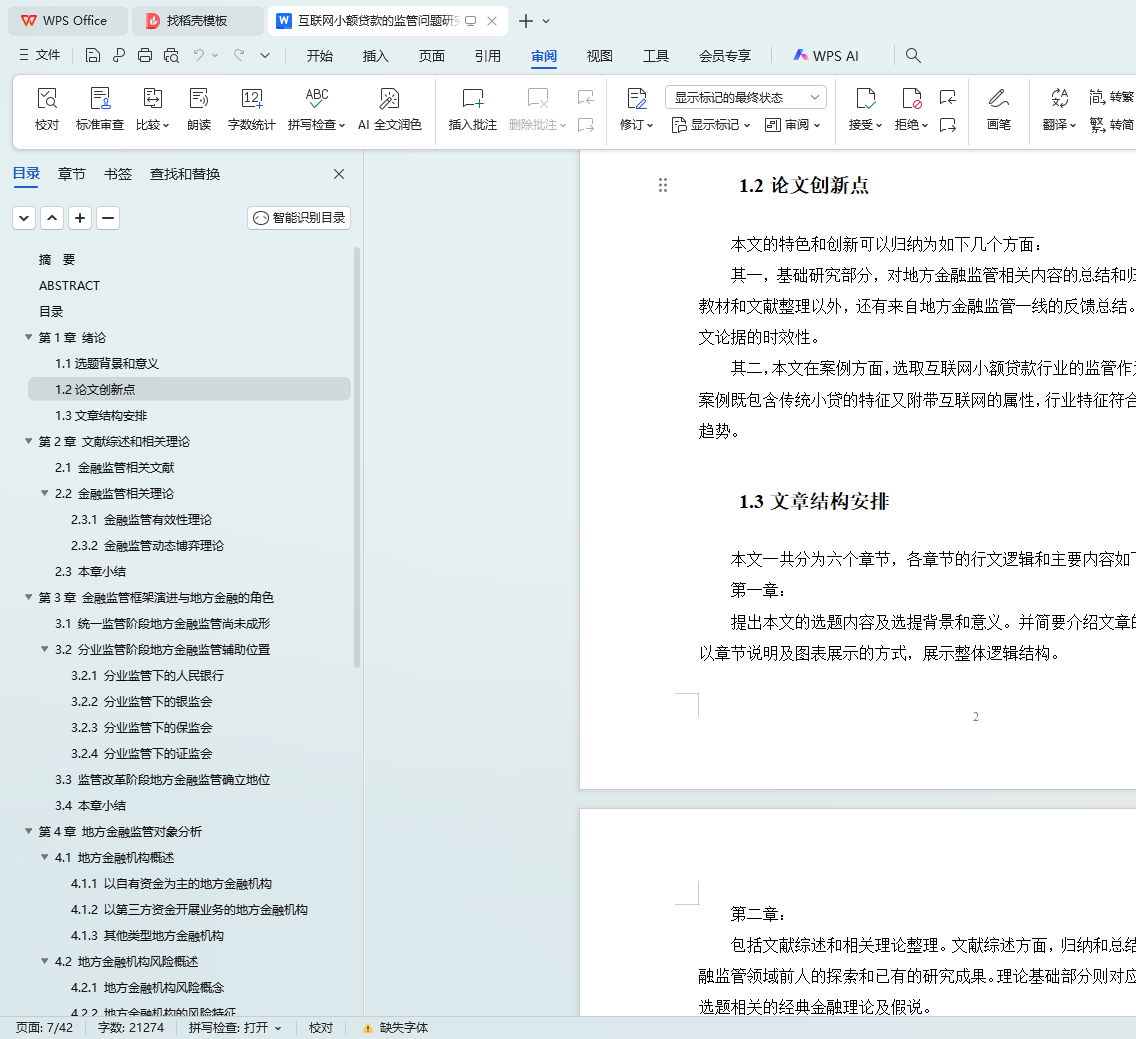Collapse 第1章 绪论 tree node
The width and height of the screenshot is (1136, 1039).
tap(28, 337)
